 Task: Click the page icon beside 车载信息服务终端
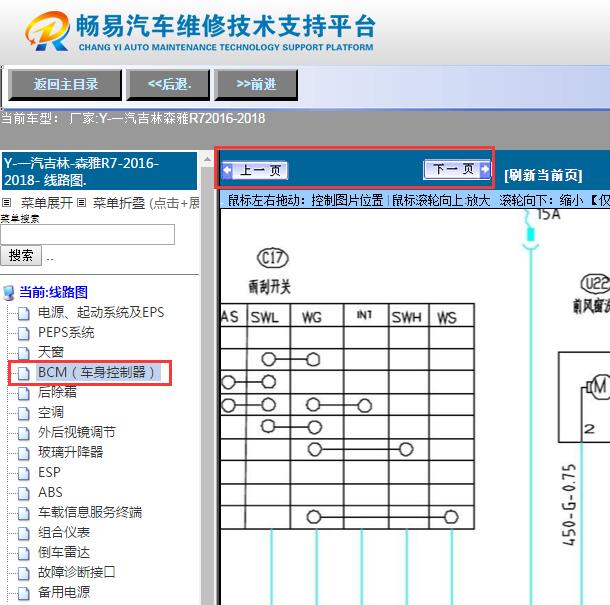coord(24,513)
